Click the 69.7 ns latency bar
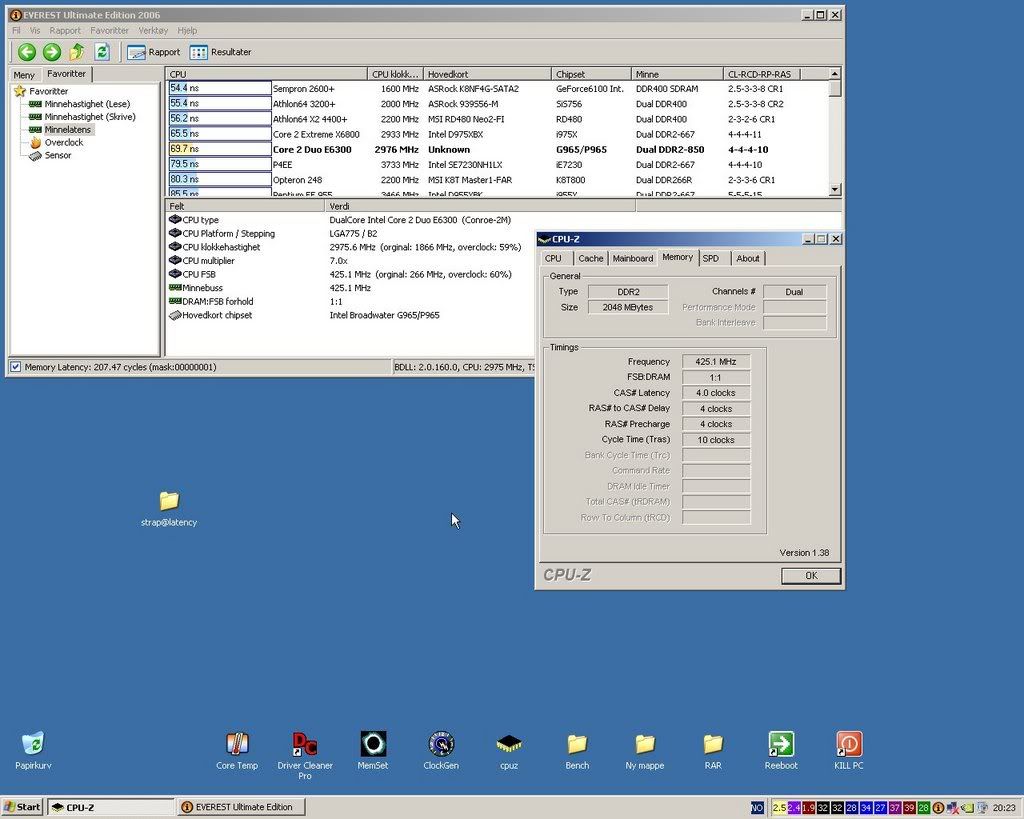This screenshot has height=819, width=1024. tap(219, 149)
